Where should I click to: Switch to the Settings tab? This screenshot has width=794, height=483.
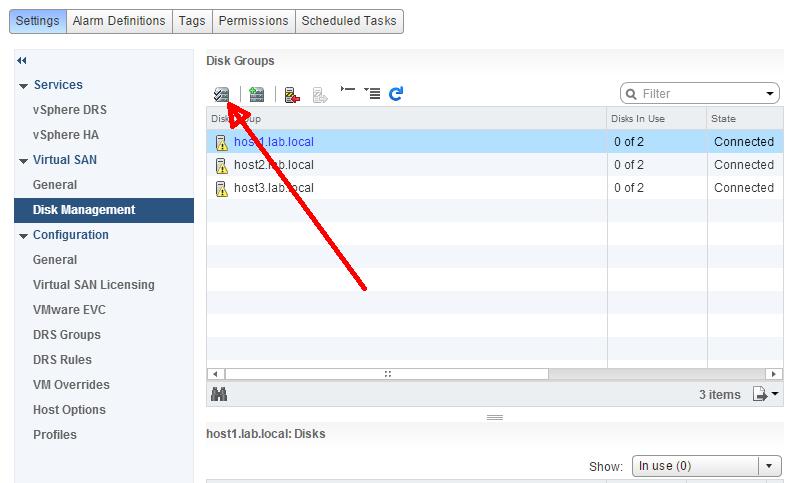pyautogui.click(x=37, y=21)
